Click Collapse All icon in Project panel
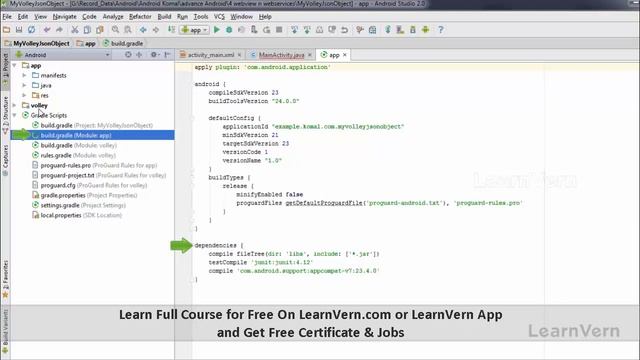 139,55
